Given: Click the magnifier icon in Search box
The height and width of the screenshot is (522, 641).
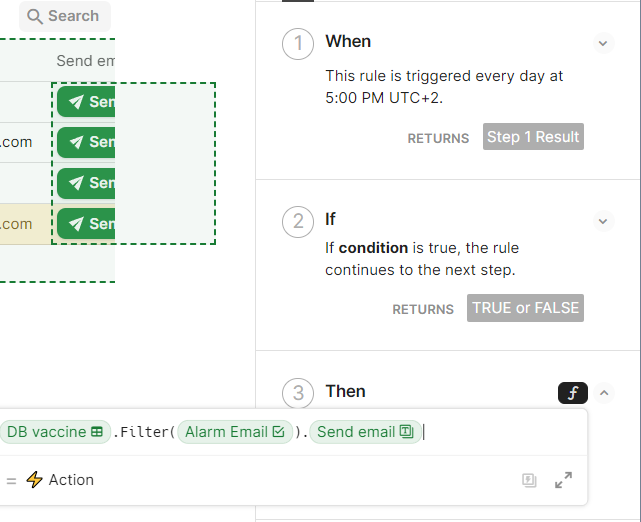Looking at the screenshot, I should click(35, 17).
